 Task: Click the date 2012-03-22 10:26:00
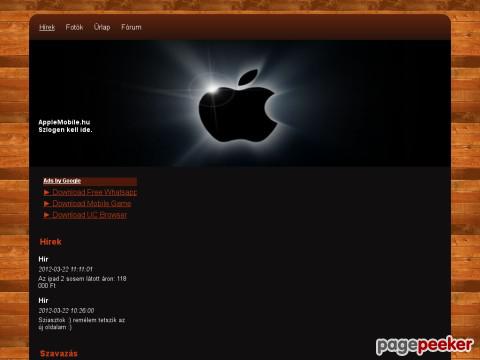pos(66,310)
